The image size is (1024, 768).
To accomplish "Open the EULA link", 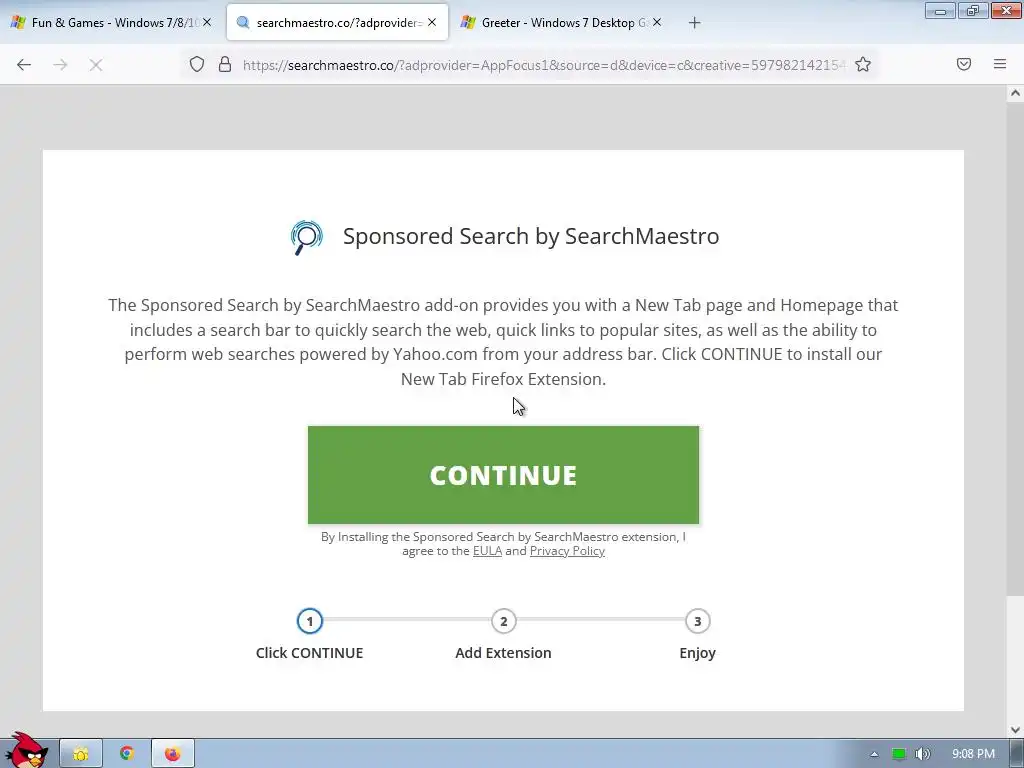I will point(487,551).
